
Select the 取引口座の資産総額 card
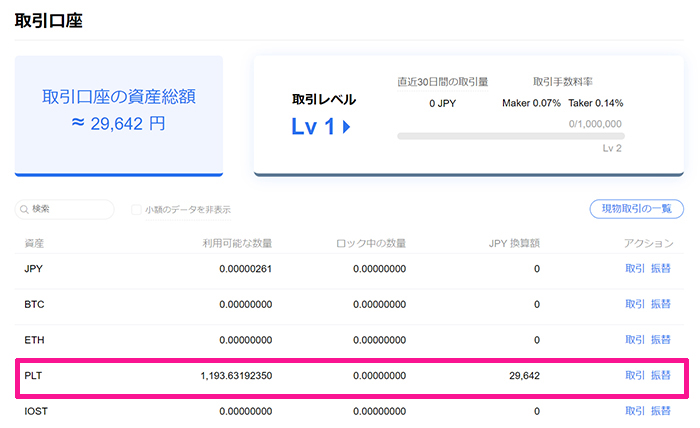[x=119, y=116]
